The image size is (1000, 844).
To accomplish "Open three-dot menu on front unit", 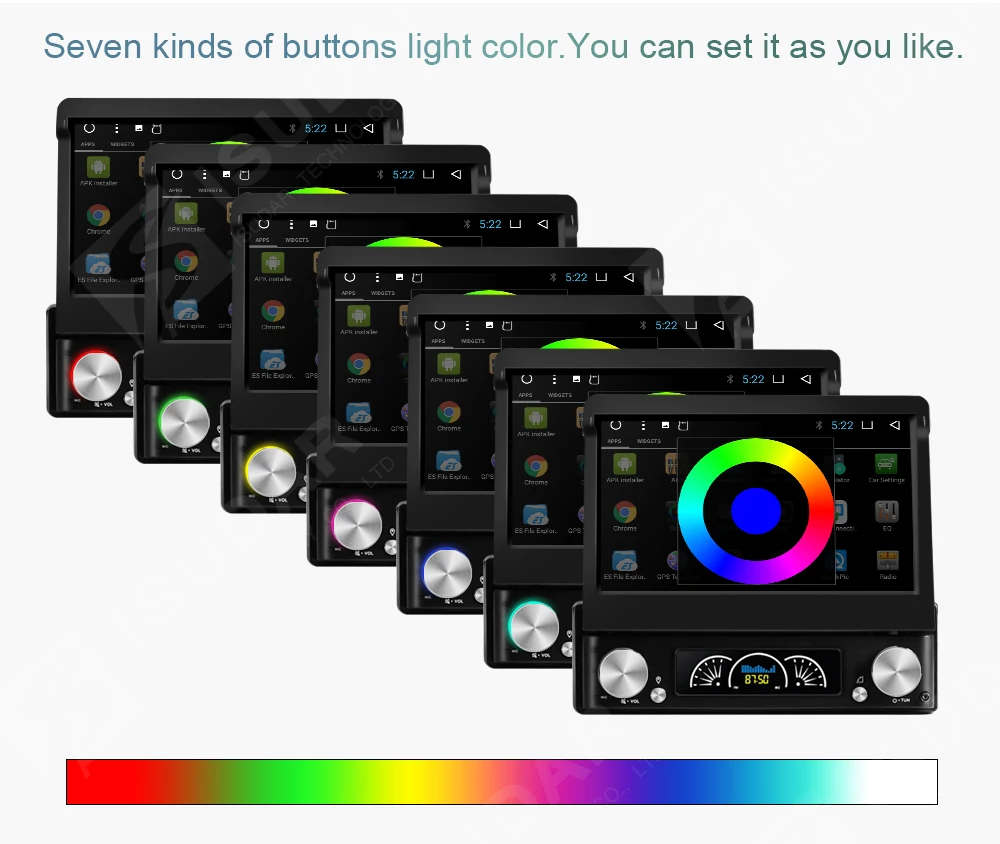I will tap(643, 425).
